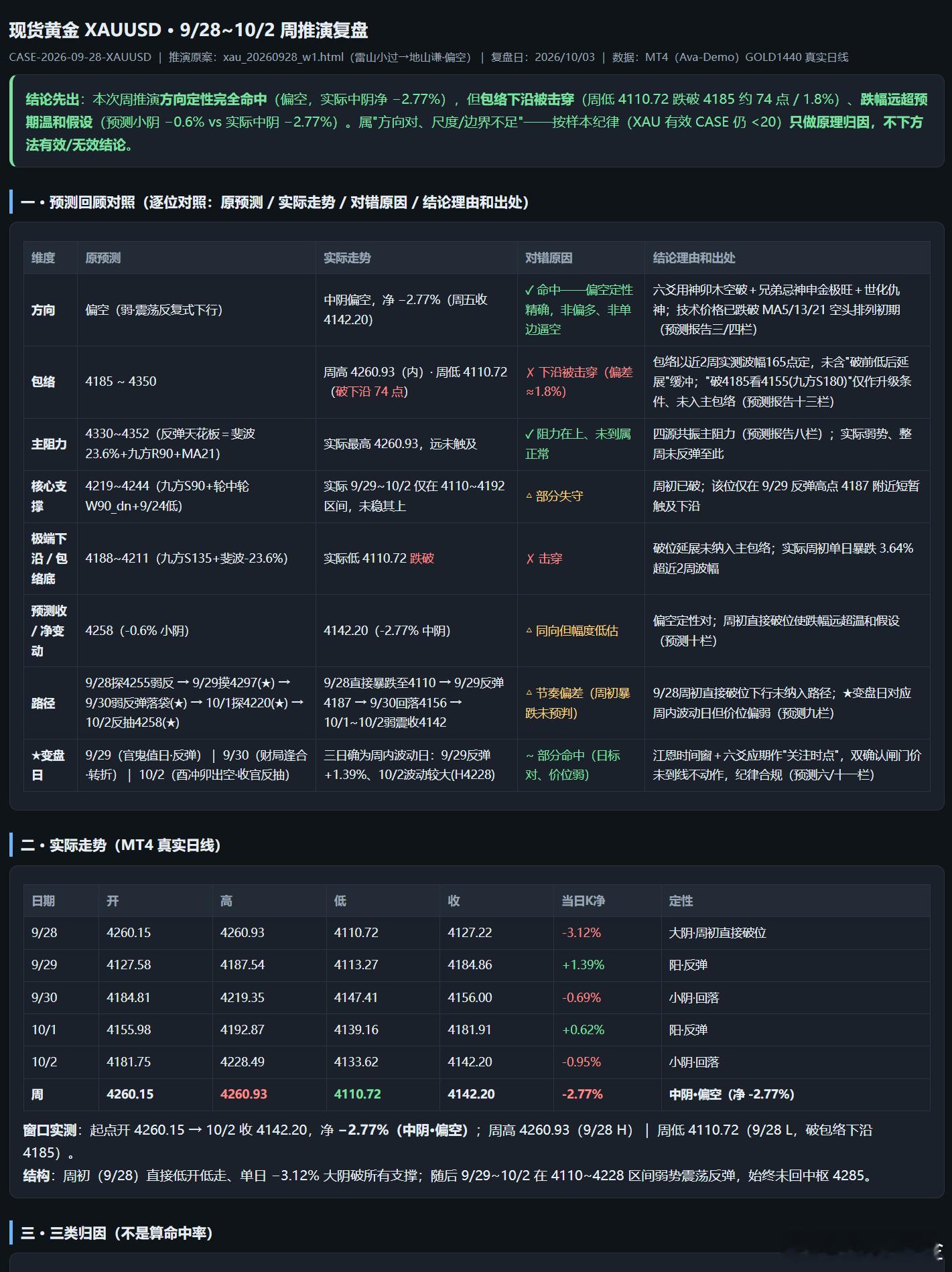
Task: Click the '大阴·周初直接破位' cell
Action: [x=718, y=932]
